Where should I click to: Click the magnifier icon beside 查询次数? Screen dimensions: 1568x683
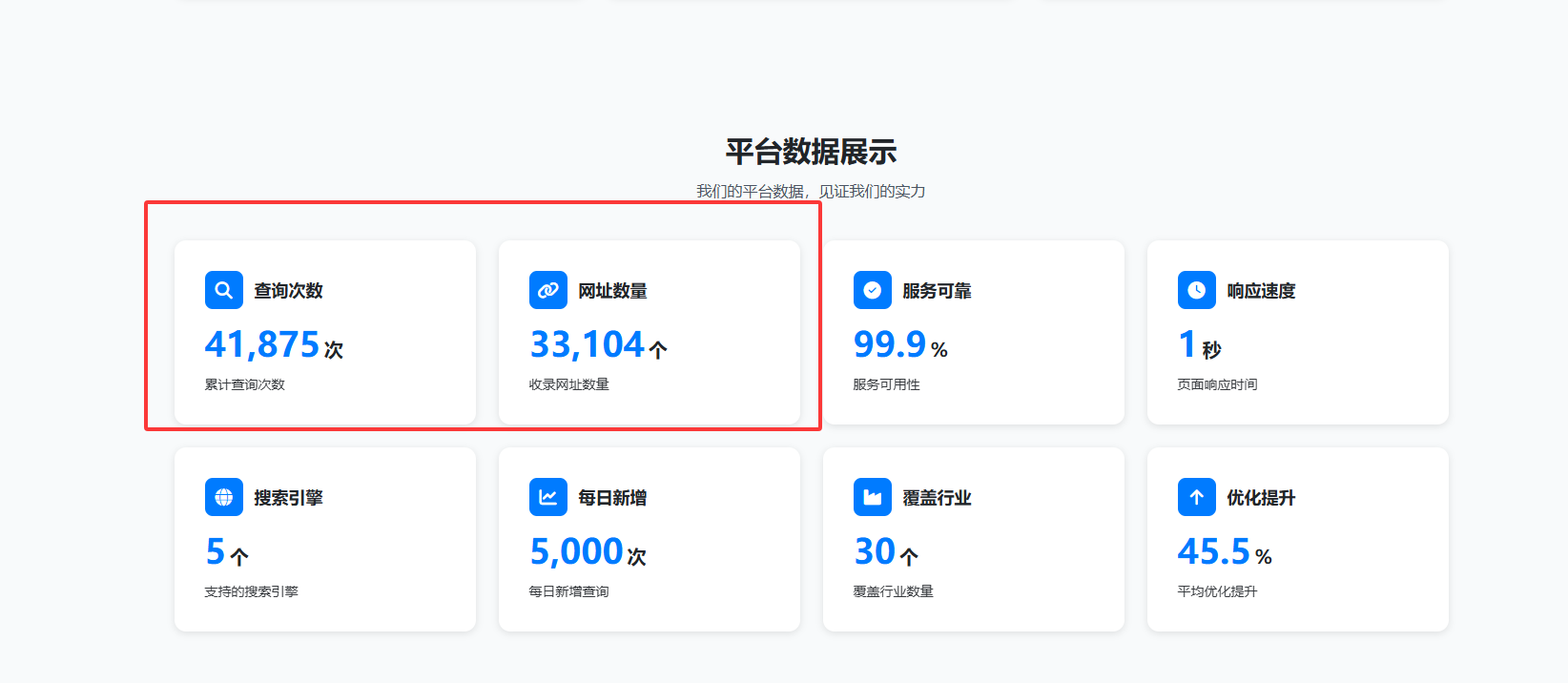click(x=223, y=290)
